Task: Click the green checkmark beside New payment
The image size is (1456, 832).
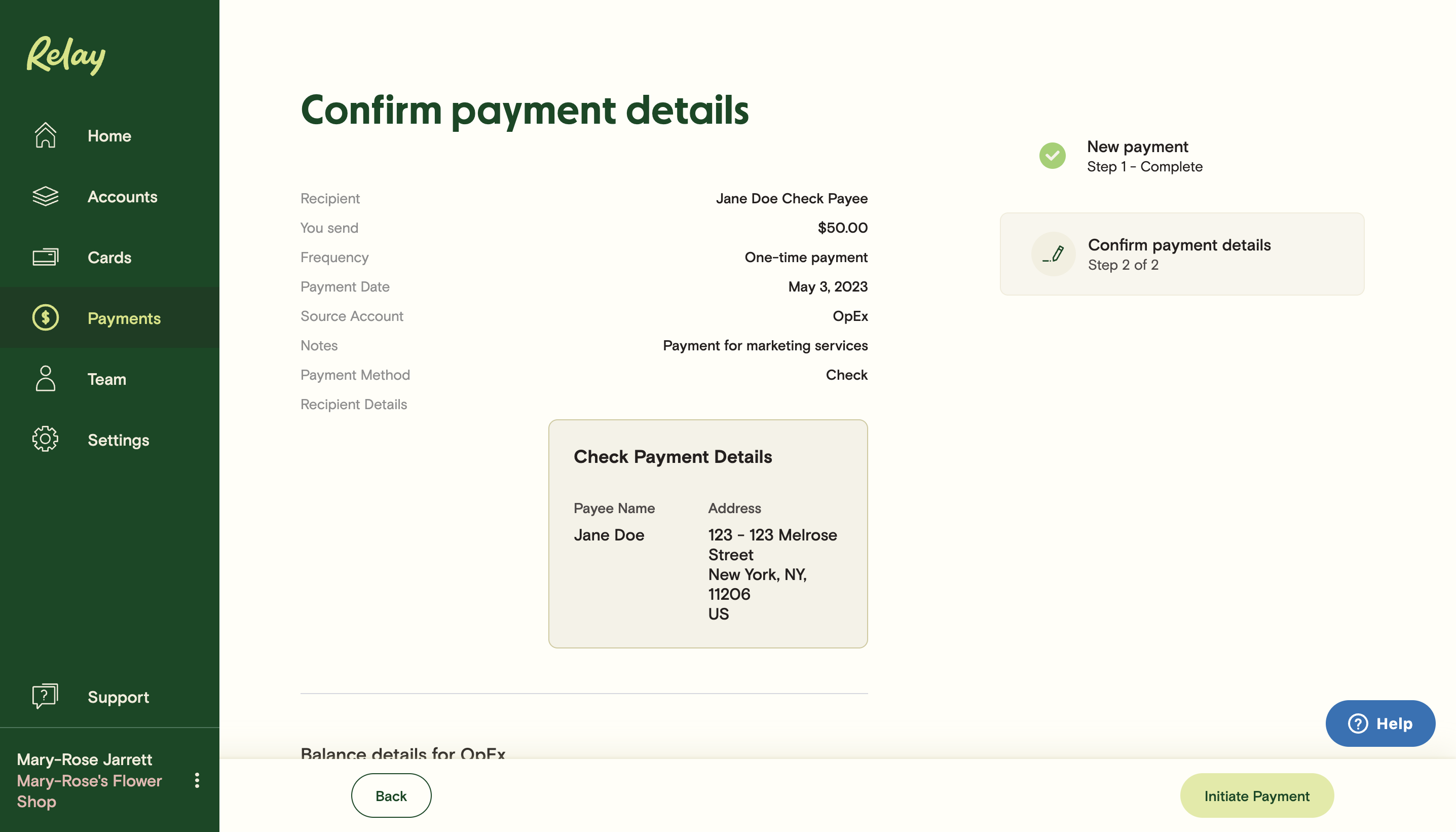Action: click(1053, 156)
